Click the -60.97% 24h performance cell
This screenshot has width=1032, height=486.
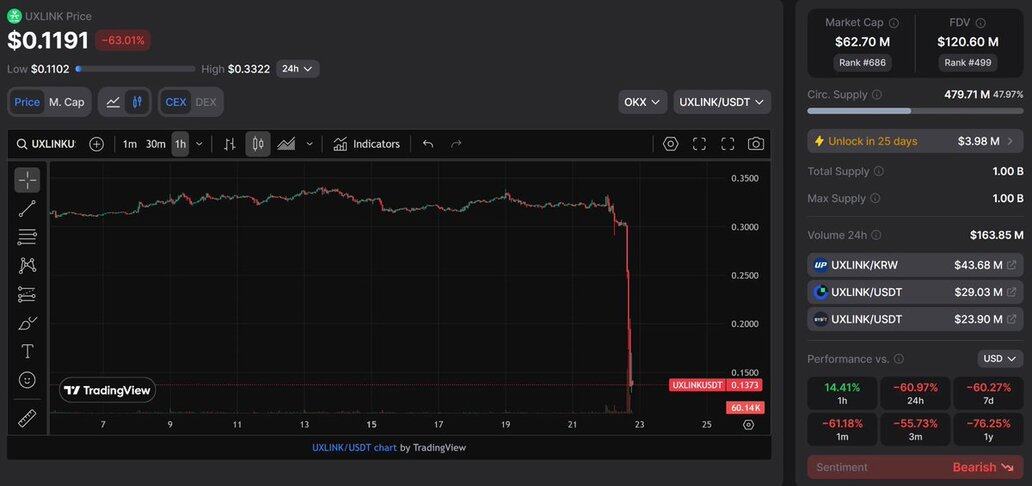click(916, 393)
